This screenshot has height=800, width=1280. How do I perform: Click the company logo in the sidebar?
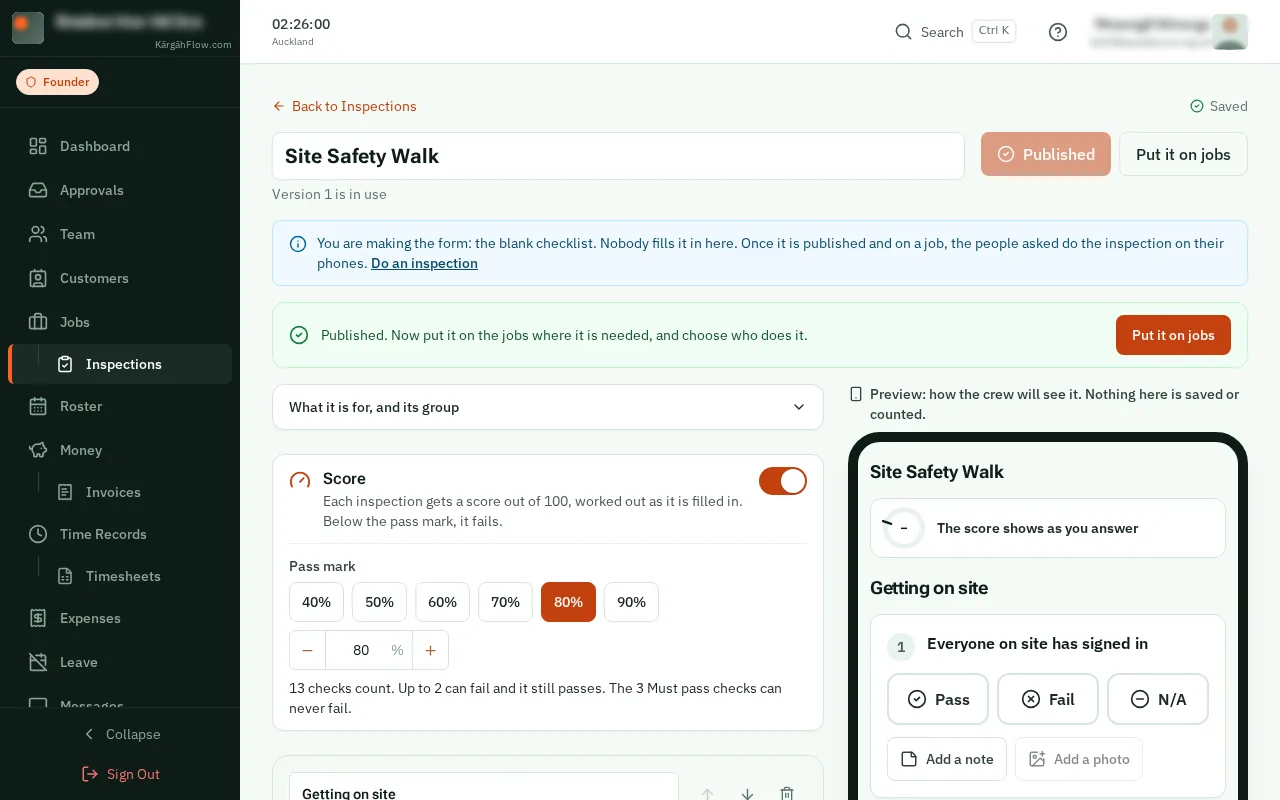click(x=28, y=28)
